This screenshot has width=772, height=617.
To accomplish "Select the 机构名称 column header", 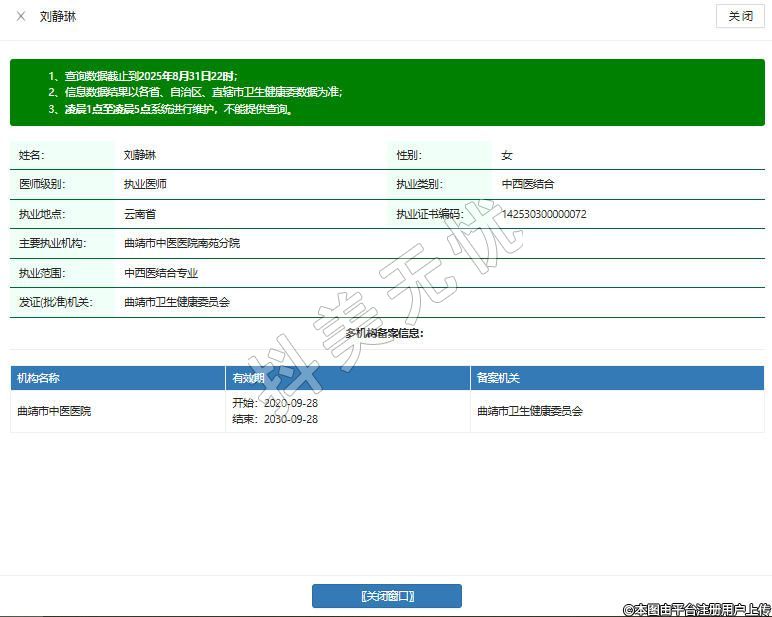I will (39, 378).
